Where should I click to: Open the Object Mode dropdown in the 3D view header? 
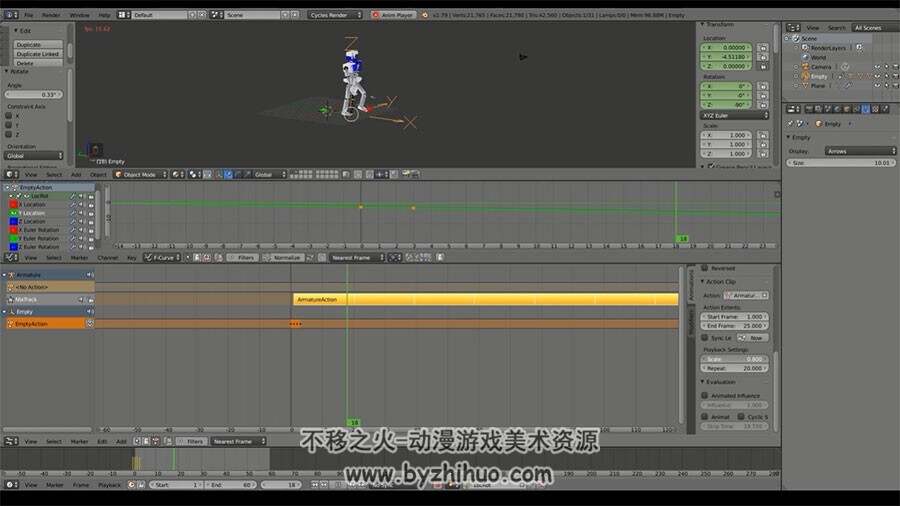pos(141,174)
